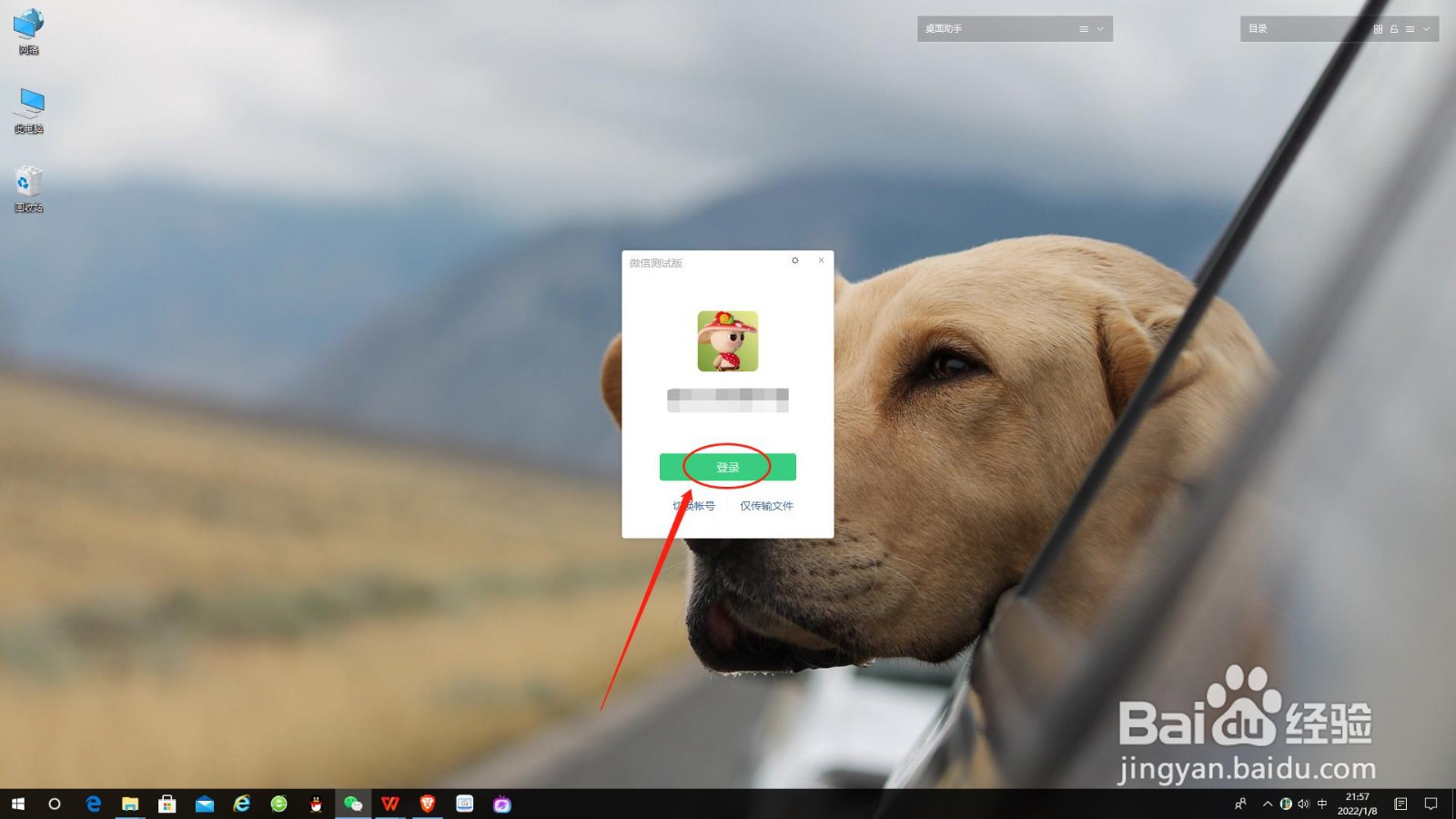Select the 此电脑 This PC desktop icon
Image resolution: width=1456 pixels, height=819 pixels.
(29, 111)
